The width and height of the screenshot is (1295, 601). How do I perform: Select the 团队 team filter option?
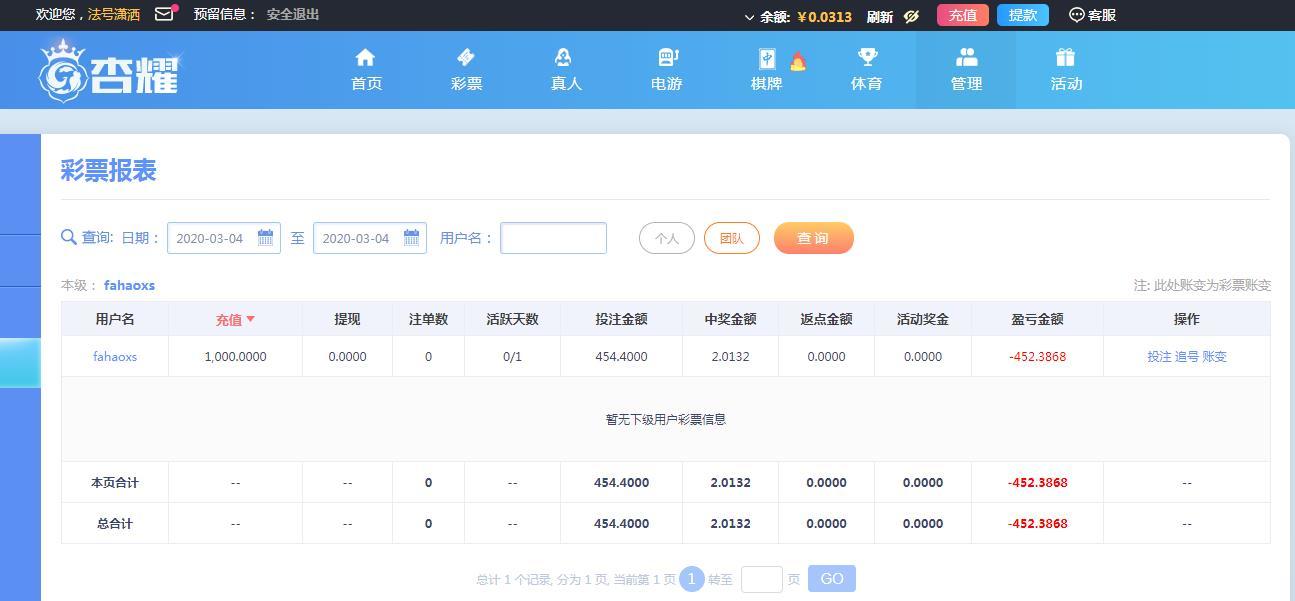pos(732,238)
